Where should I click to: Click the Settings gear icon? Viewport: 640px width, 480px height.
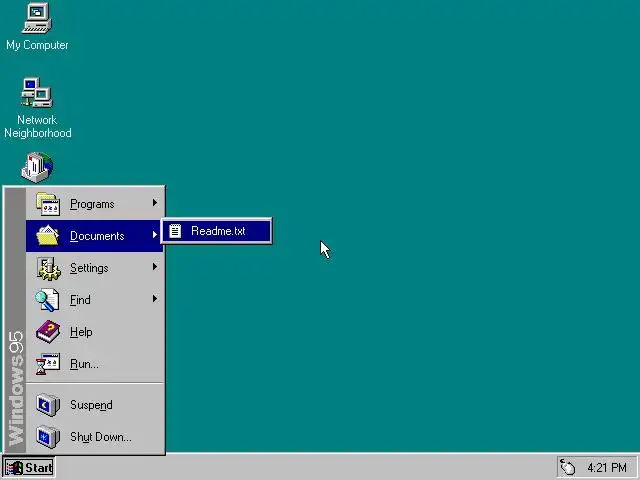pyautogui.click(x=48, y=268)
